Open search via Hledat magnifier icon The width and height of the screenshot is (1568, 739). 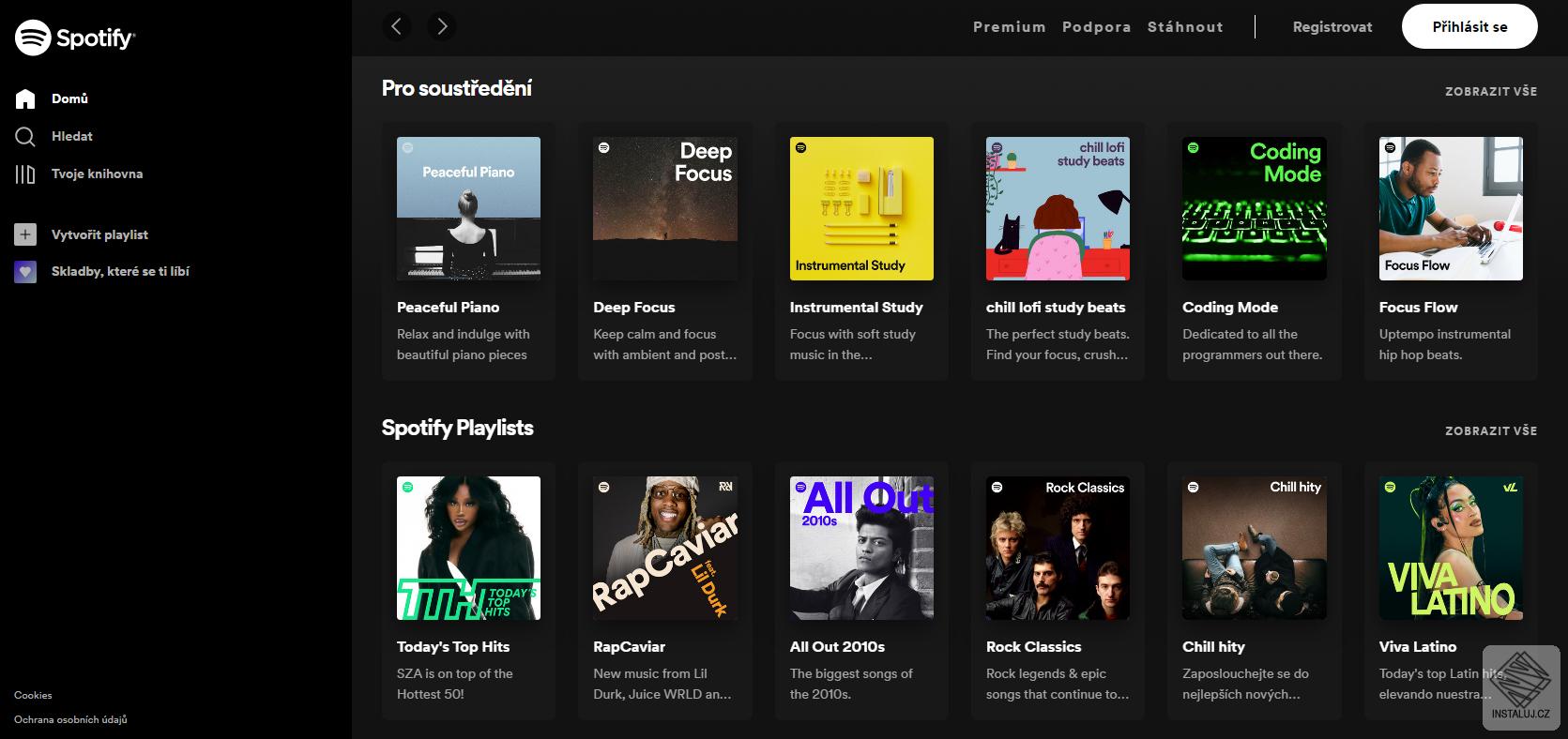pyautogui.click(x=25, y=136)
